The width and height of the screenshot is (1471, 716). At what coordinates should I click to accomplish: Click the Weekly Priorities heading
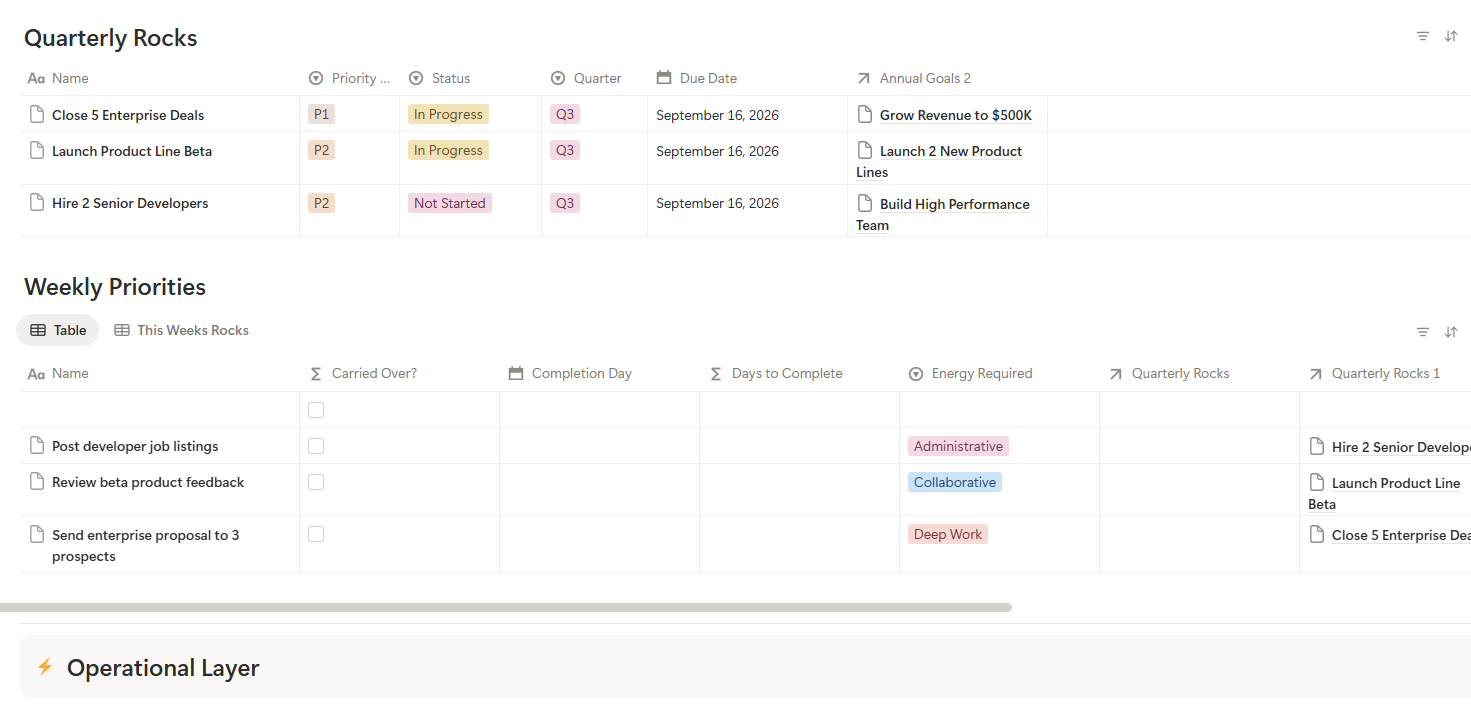click(x=115, y=287)
